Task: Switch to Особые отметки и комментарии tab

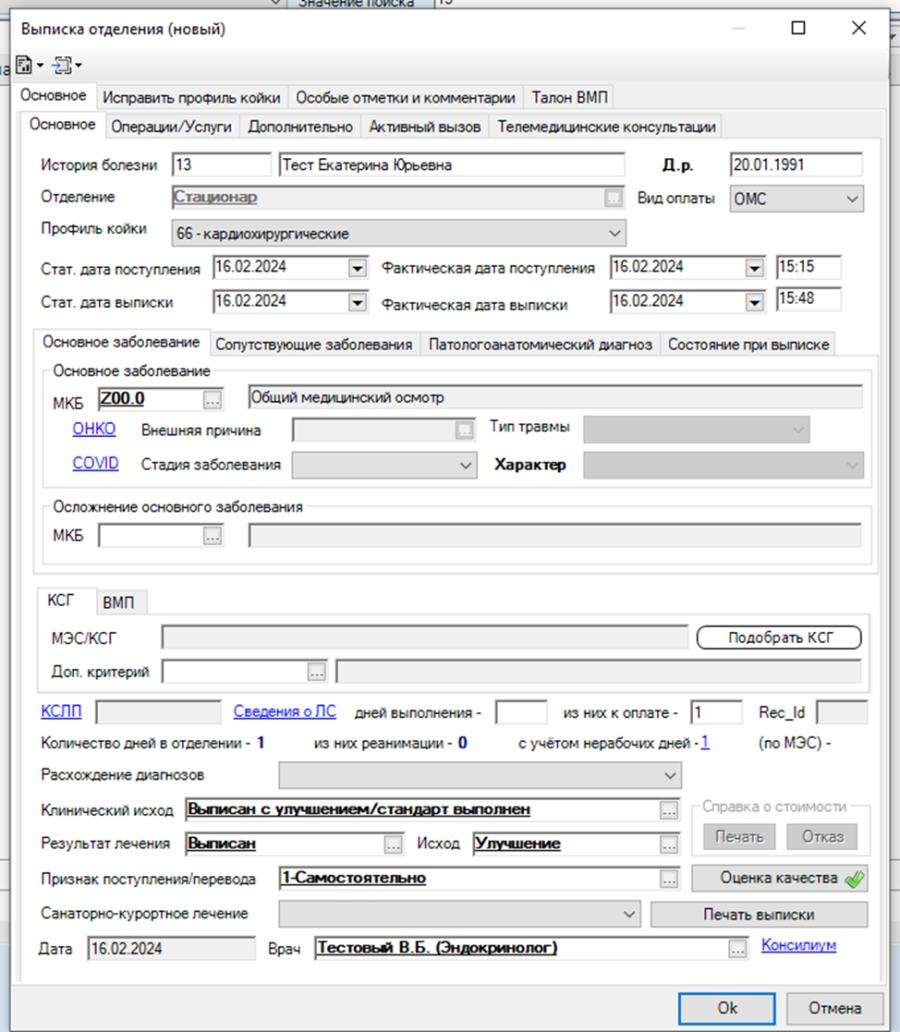Action: coord(406,97)
